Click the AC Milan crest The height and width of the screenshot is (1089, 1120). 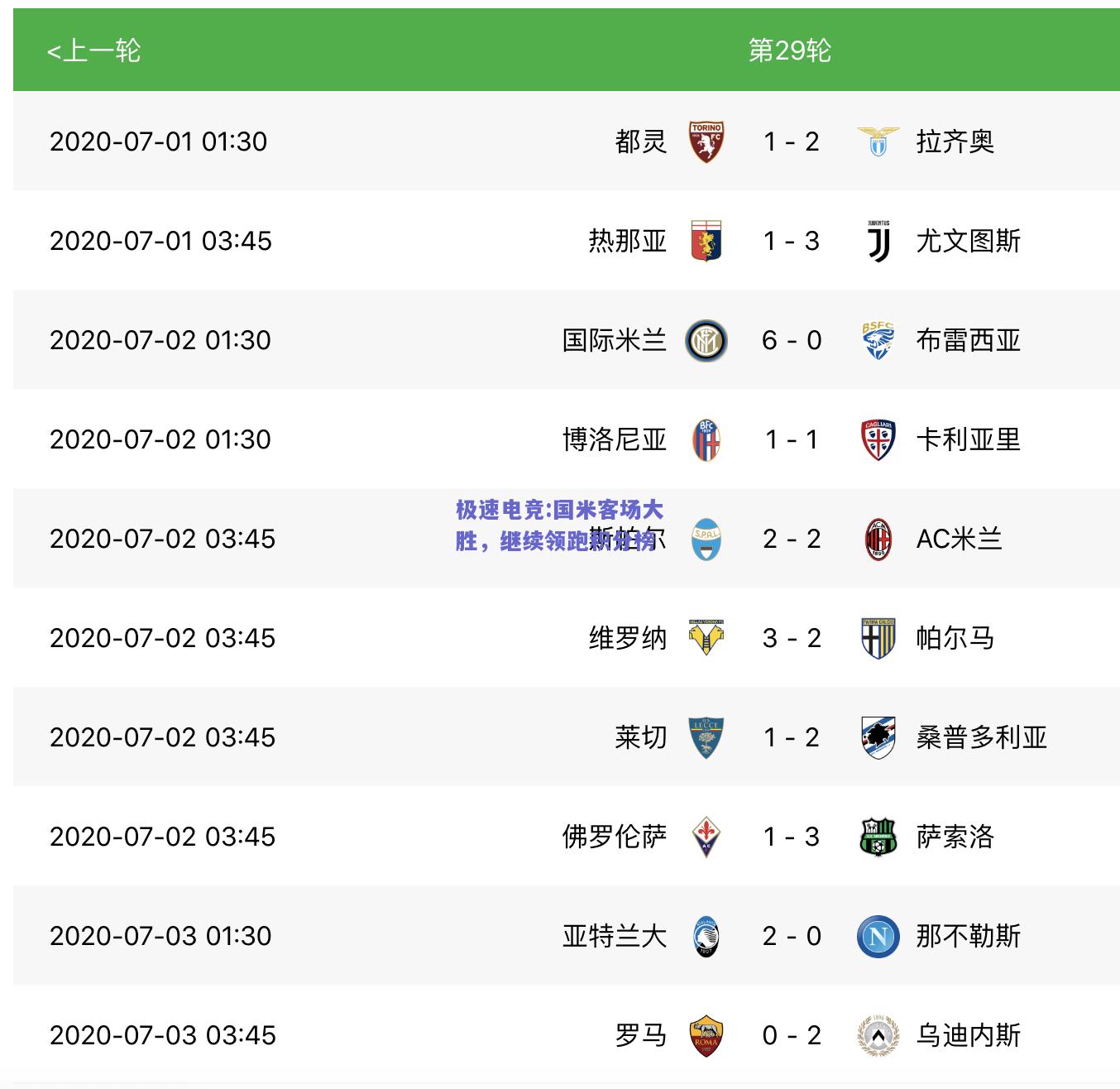(x=878, y=539)
